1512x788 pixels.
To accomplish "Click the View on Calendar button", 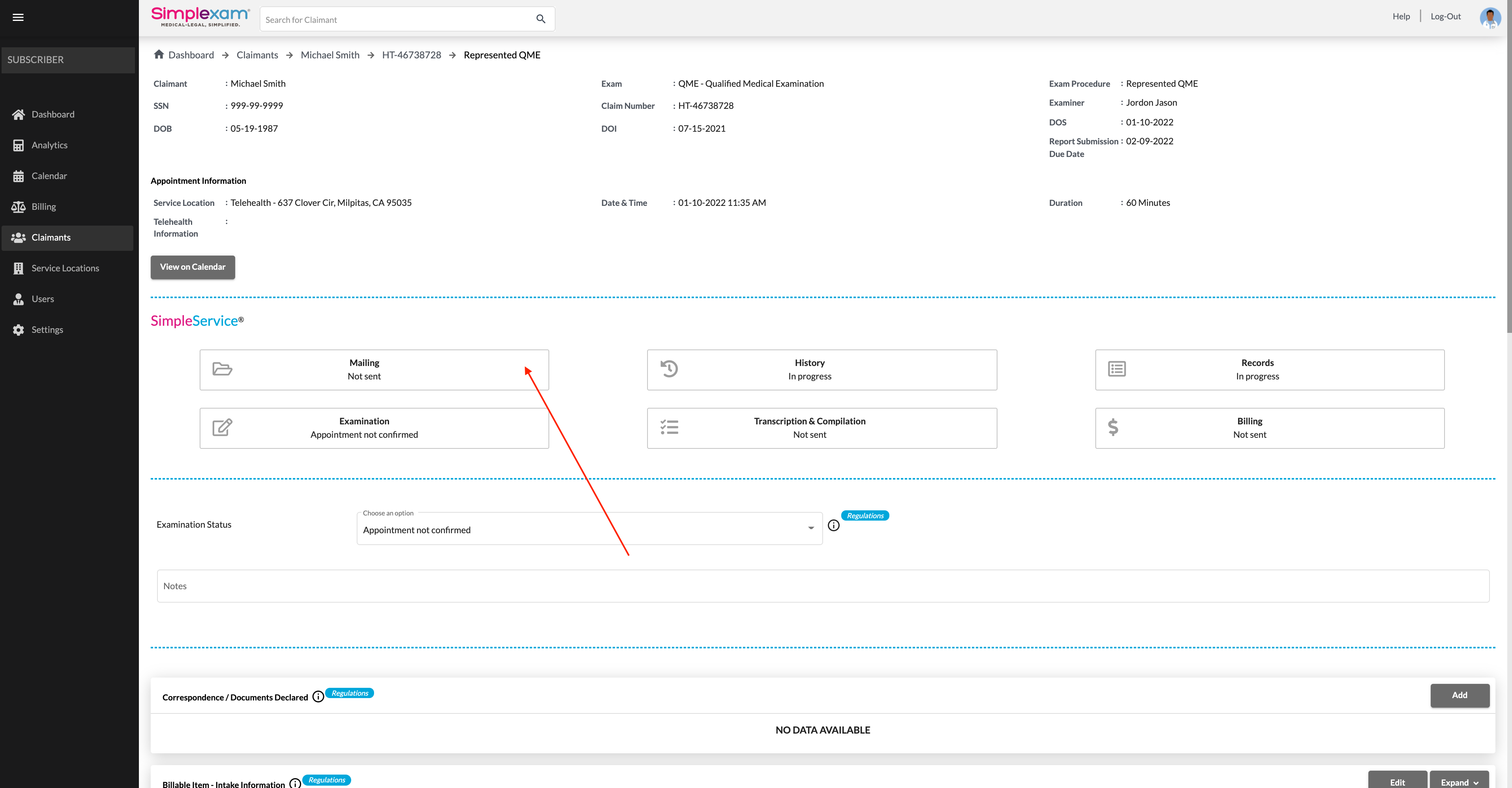I will tap(193, 267).
